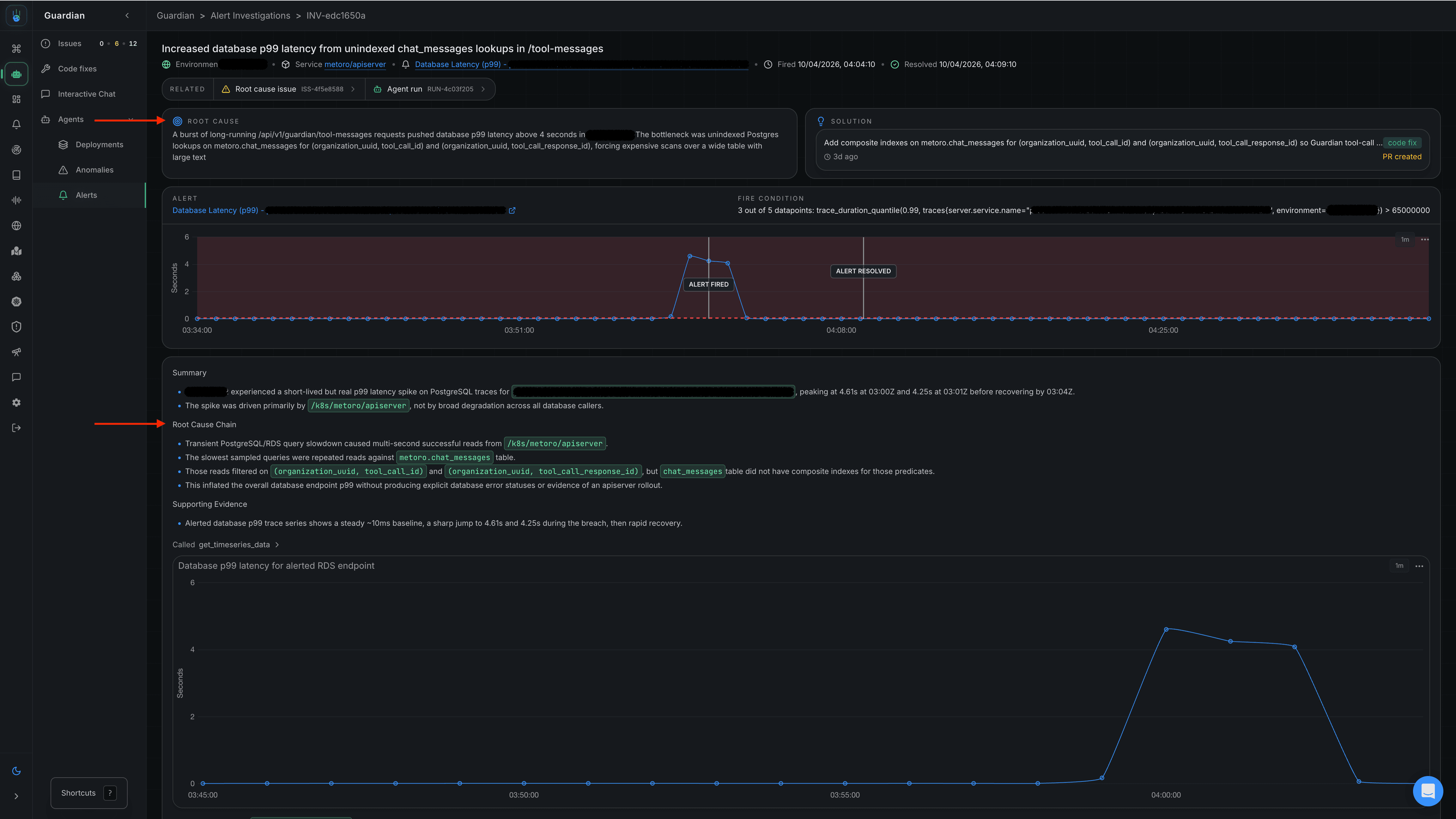The width and height of the screenshot is (1456, 819).
Task: Open Root cause issue ISS-4f5e8588 chevron
Action: 353,89
